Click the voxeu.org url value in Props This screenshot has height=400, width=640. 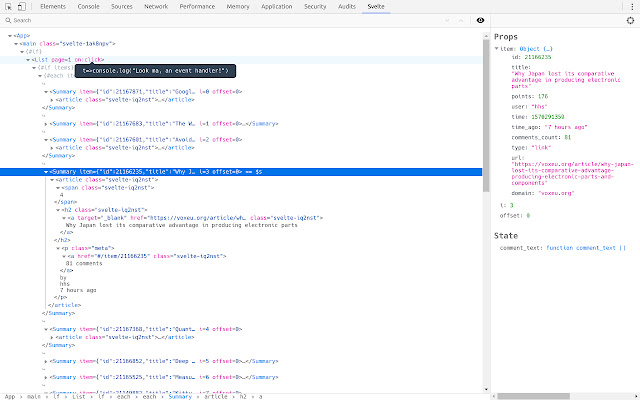(572, 173)
